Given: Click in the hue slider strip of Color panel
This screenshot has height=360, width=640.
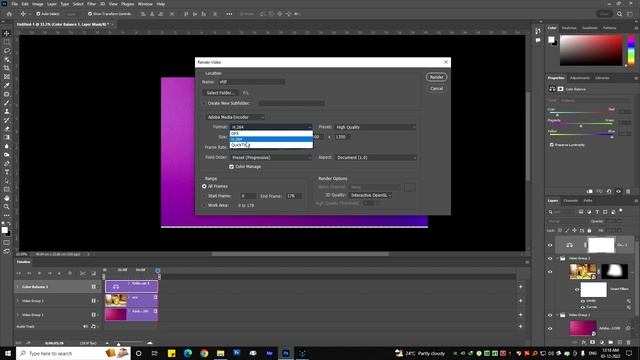Looking at the screenshot, I should click(631, 50).
